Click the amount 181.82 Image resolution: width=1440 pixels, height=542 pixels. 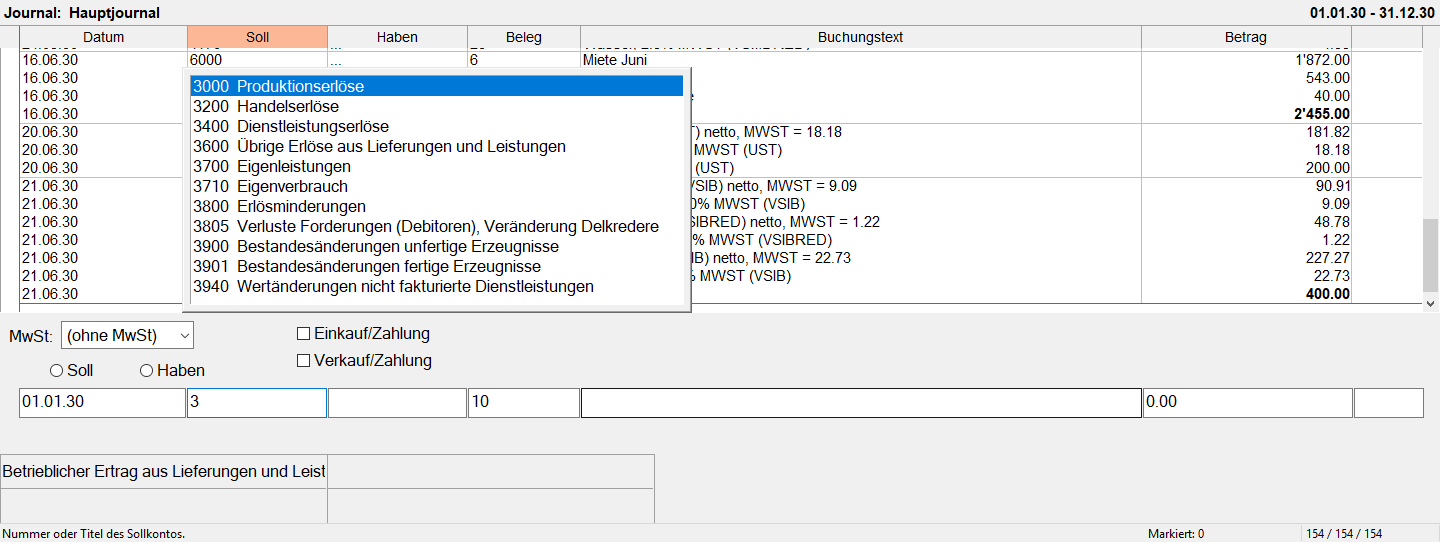click(1329, 132)
